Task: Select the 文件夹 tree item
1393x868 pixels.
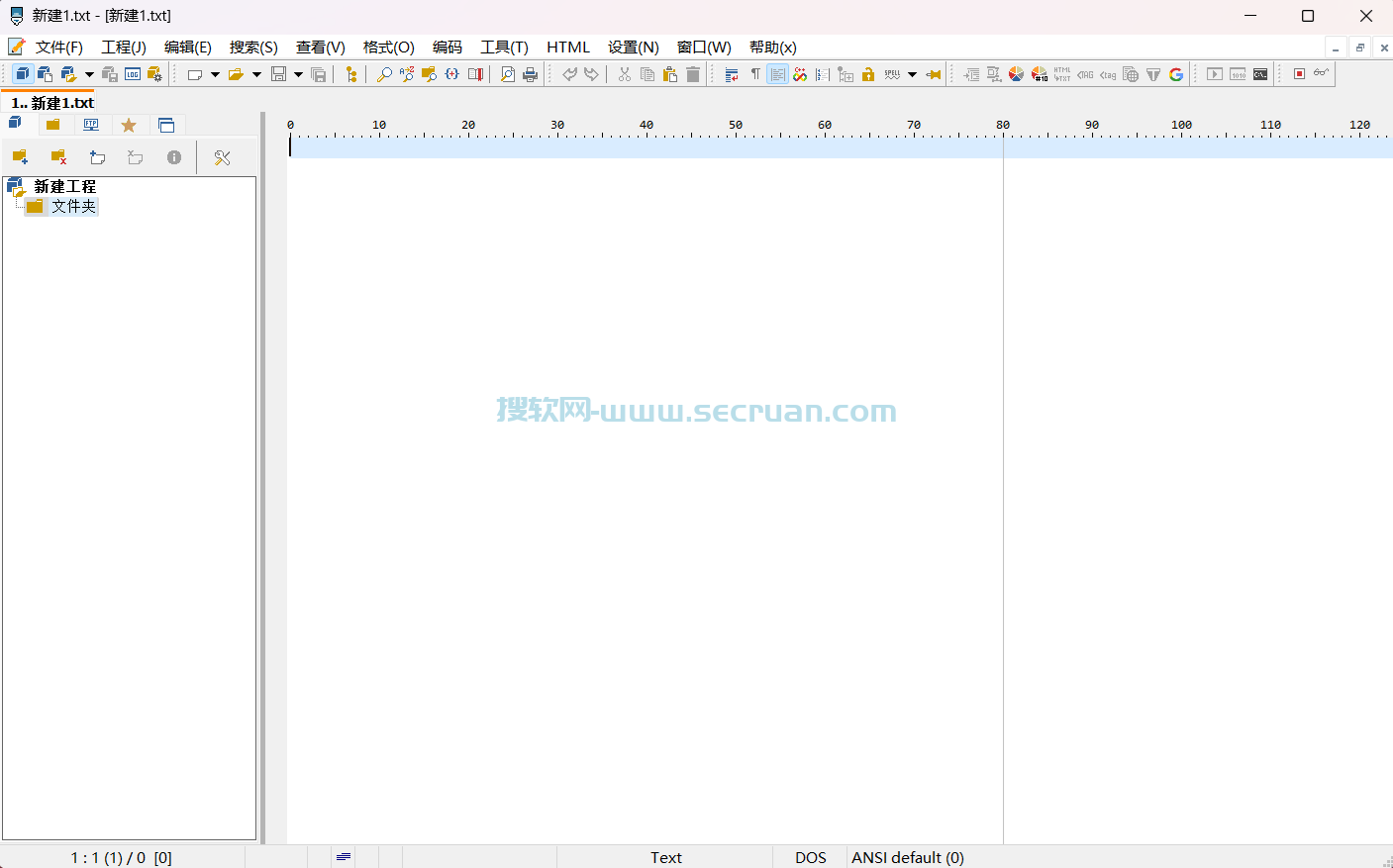Action: pyautogui.click(x=74, y=206)
